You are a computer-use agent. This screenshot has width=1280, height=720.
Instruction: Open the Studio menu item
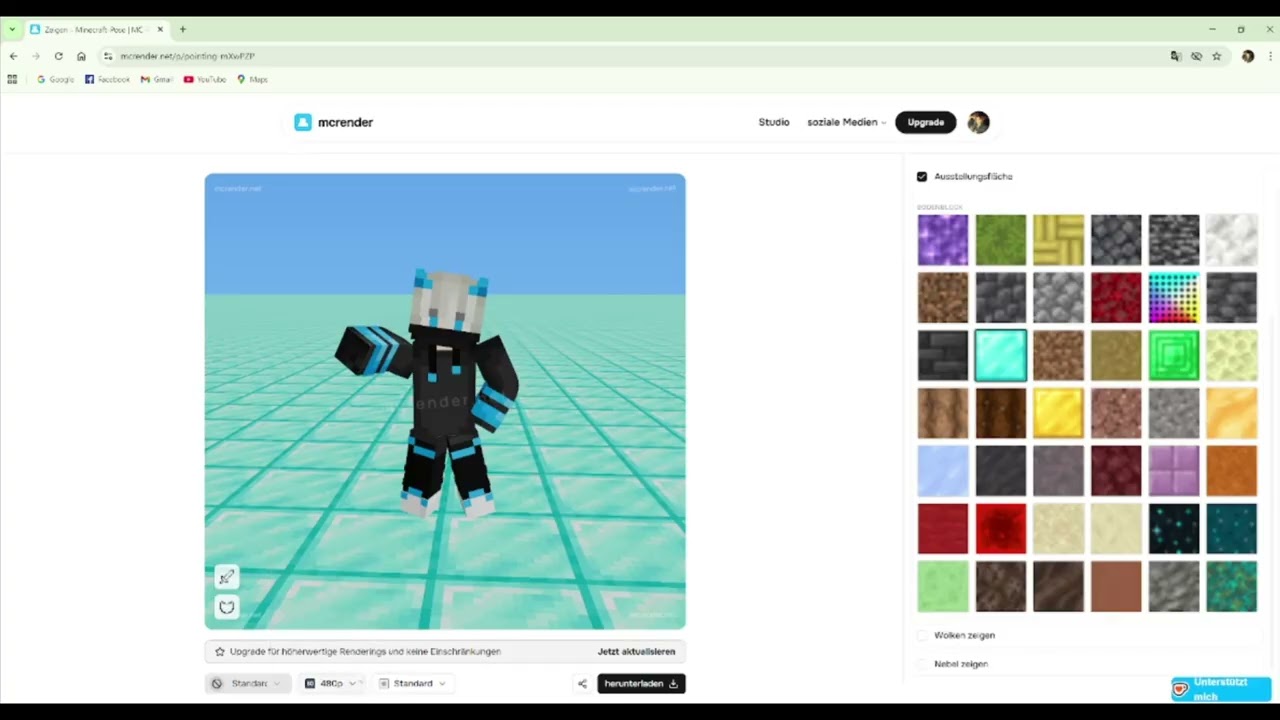774,122
